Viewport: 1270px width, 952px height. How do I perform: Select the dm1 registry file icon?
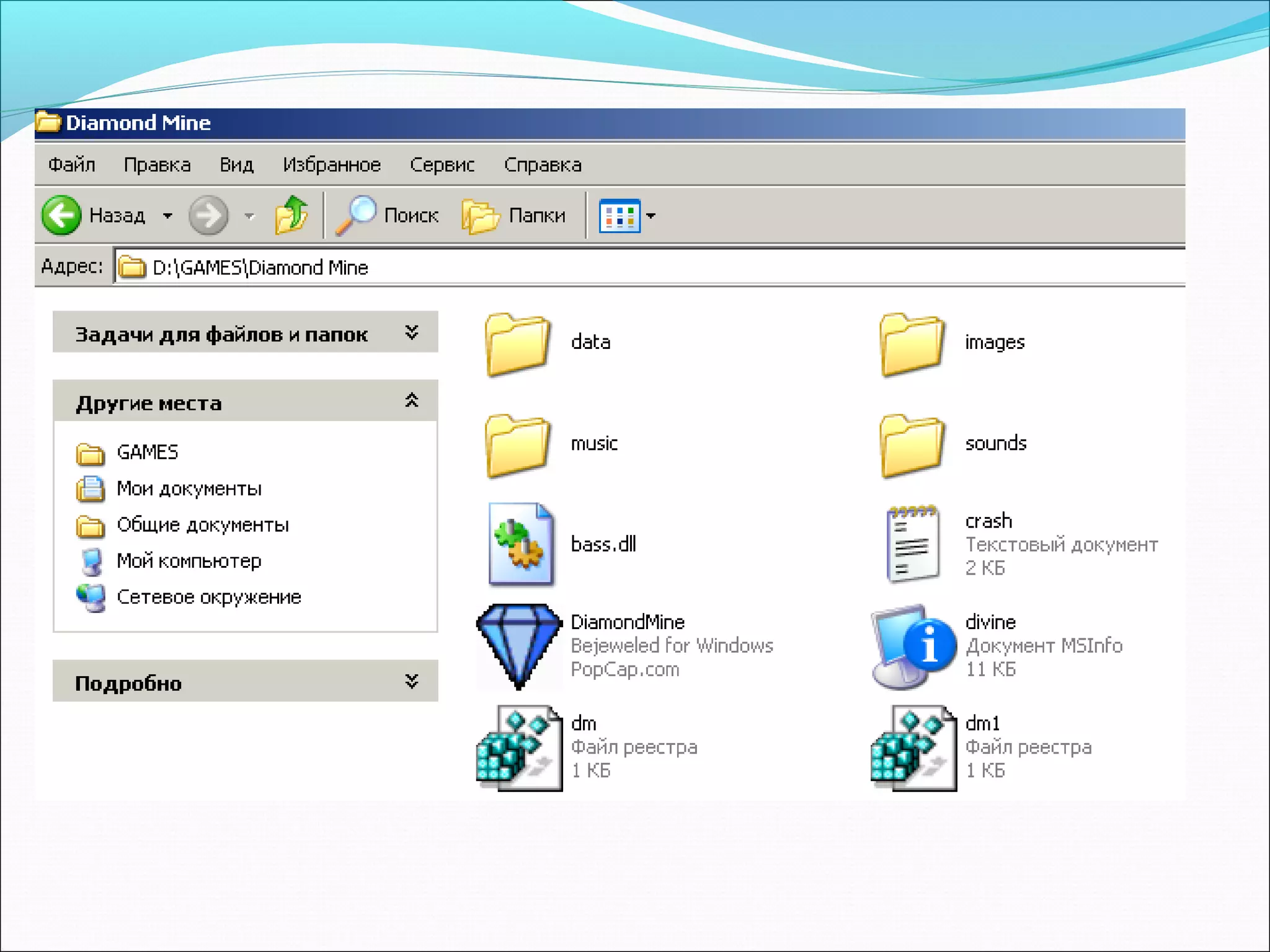(913, 747)
